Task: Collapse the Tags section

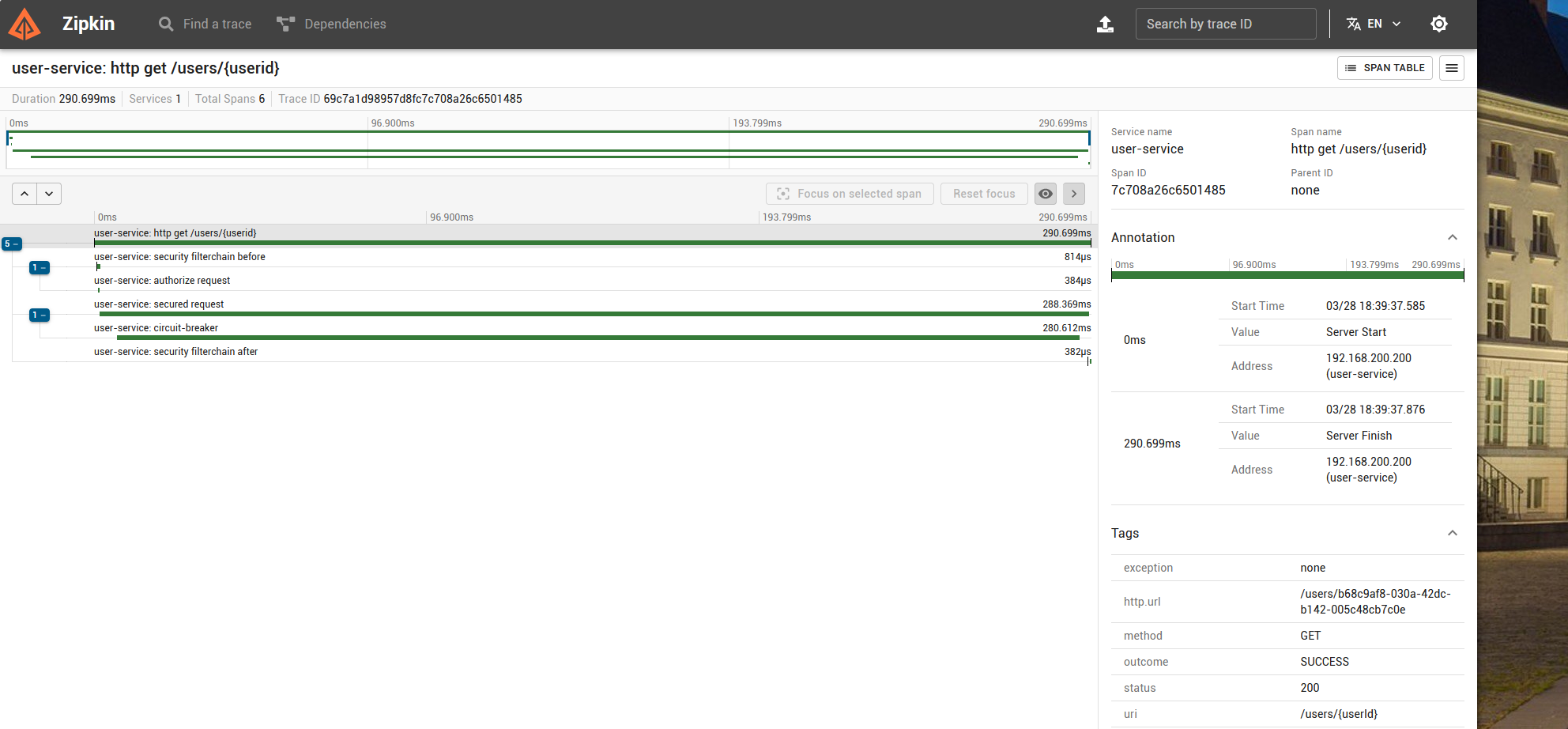Action: click(1452, 533)
